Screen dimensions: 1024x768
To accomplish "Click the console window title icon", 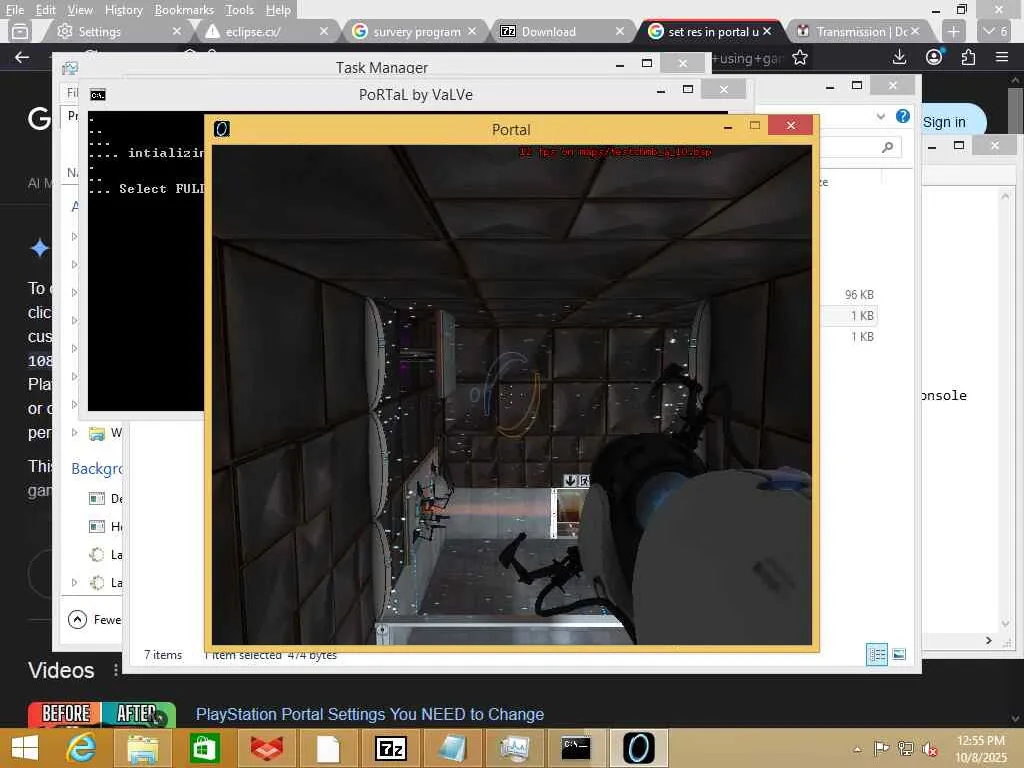I will click(x=97, y=95).
